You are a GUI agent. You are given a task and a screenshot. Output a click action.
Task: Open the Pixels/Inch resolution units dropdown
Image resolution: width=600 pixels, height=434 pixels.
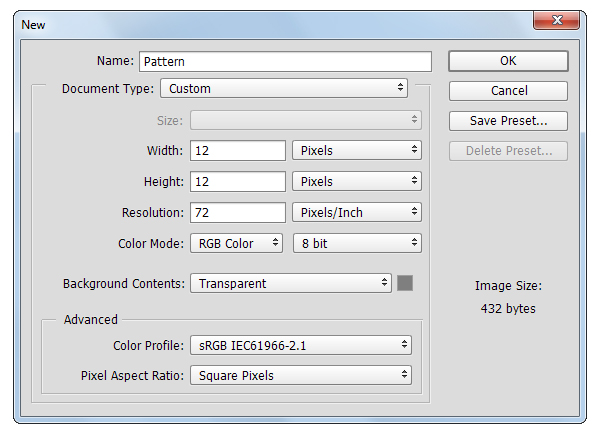coord(357,213)
